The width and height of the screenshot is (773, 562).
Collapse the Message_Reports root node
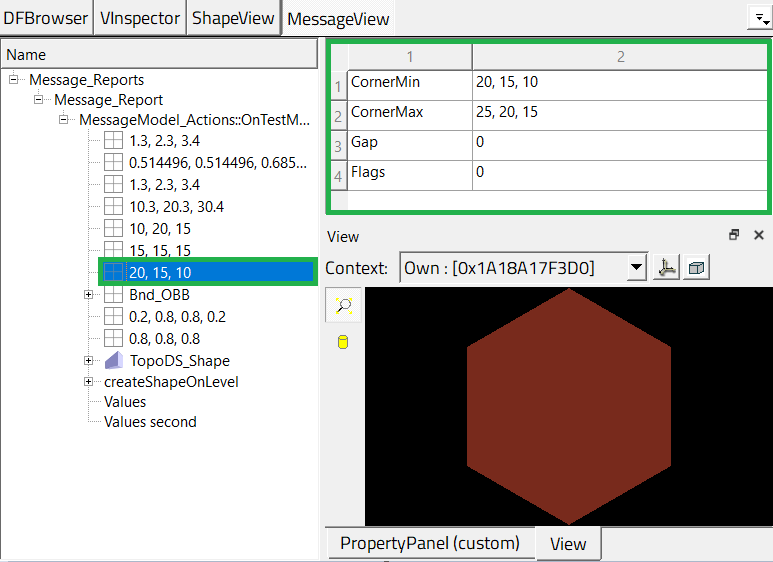(14, 80)
